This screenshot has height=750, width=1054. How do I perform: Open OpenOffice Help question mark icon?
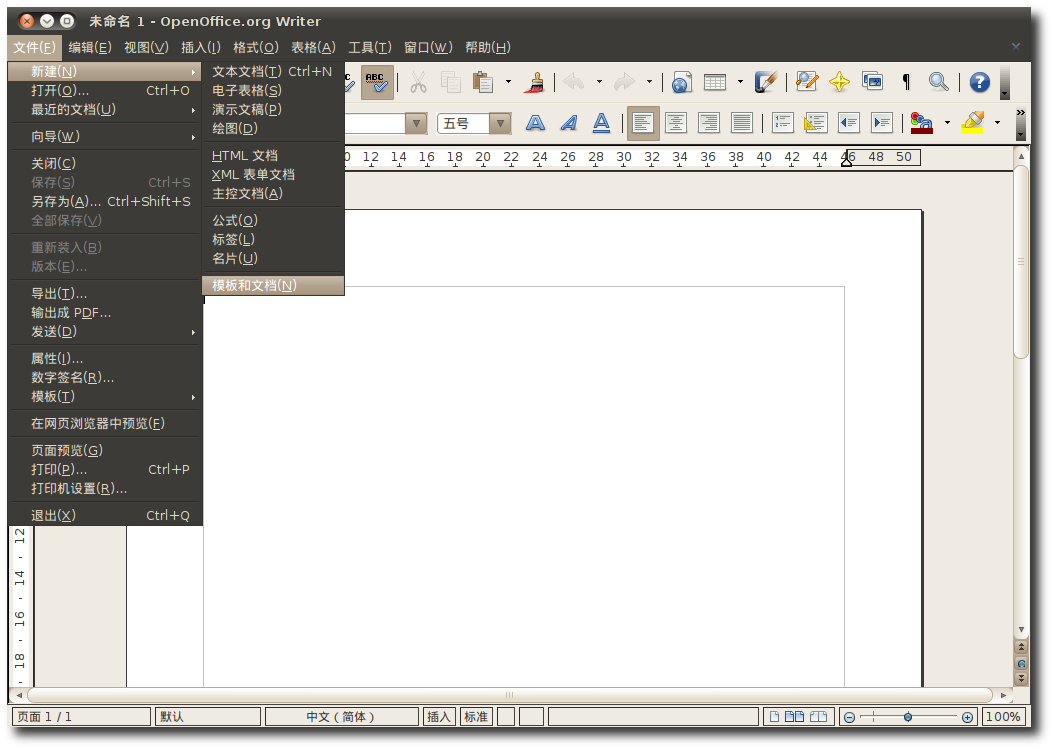(979, 82)
